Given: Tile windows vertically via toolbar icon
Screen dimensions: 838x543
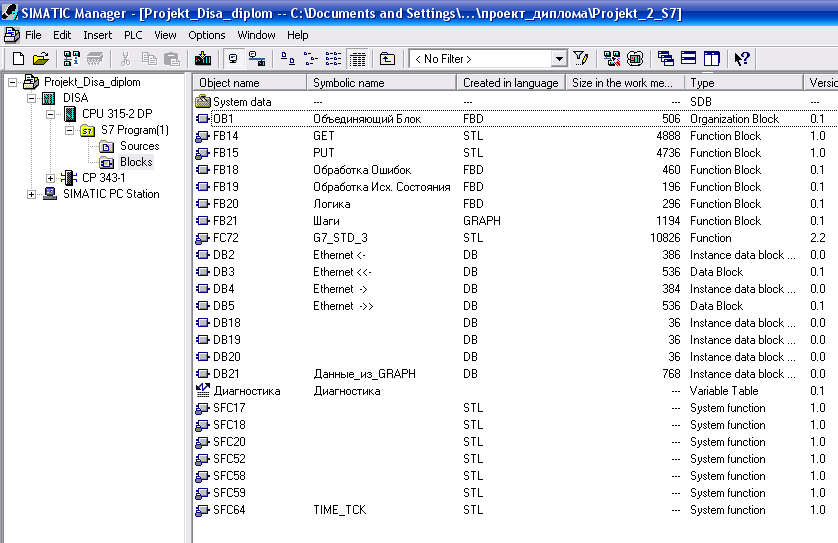Looking at the screenshot, I should (x=712, y=59).
